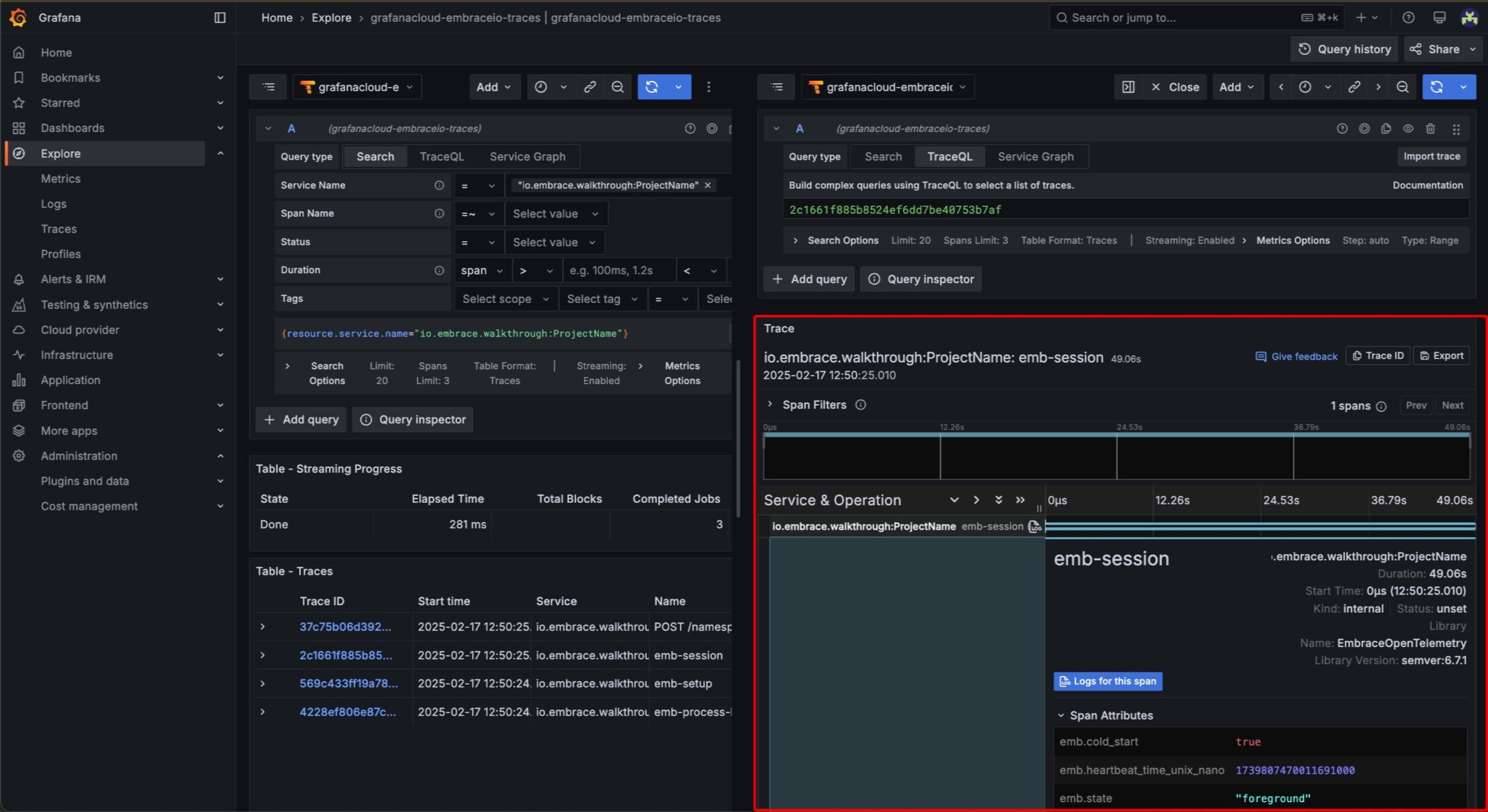Open Status Select value dropdown
1488x812 pixels.
555,242
